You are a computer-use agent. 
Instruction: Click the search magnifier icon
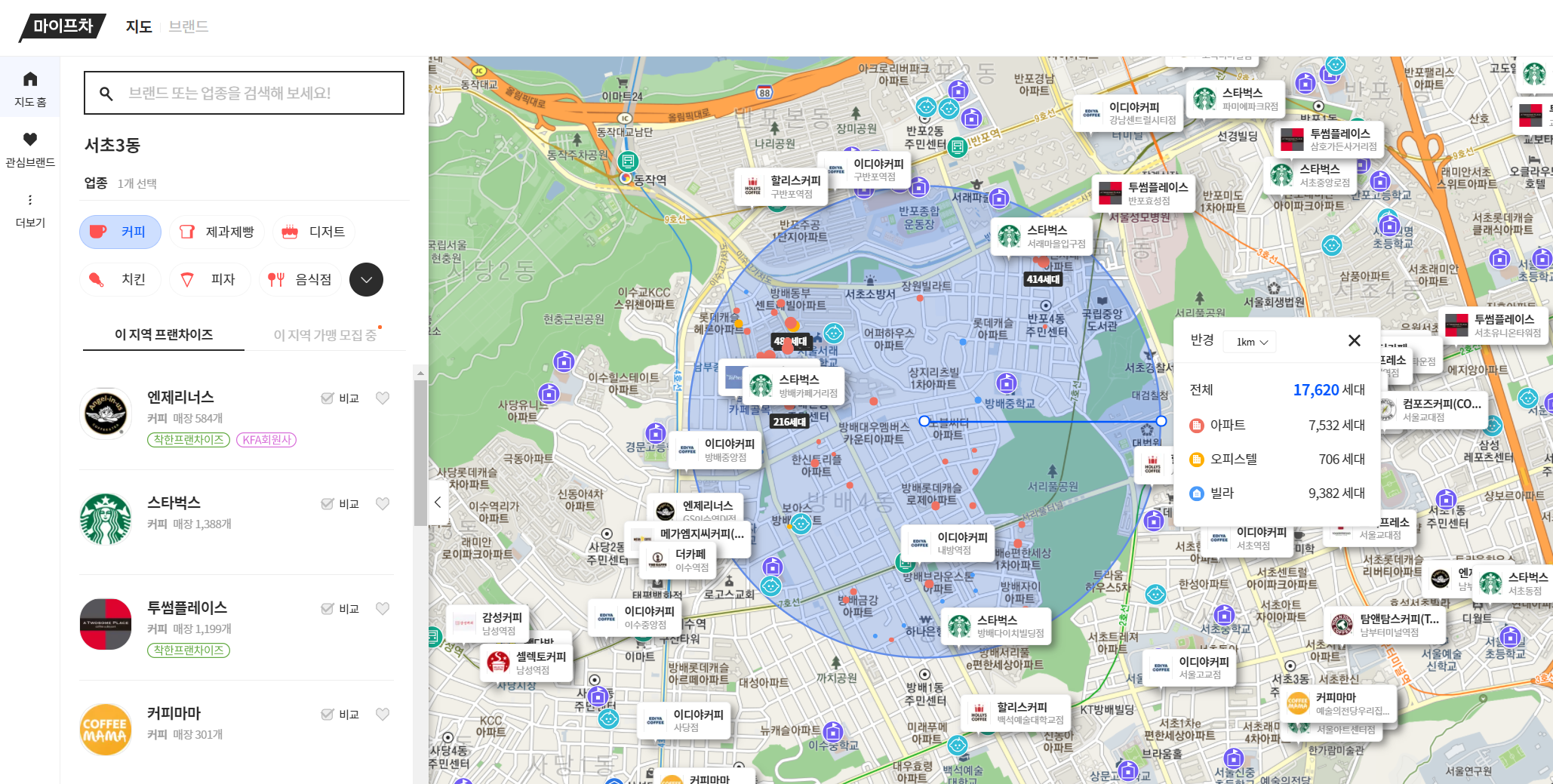(106, 94)
